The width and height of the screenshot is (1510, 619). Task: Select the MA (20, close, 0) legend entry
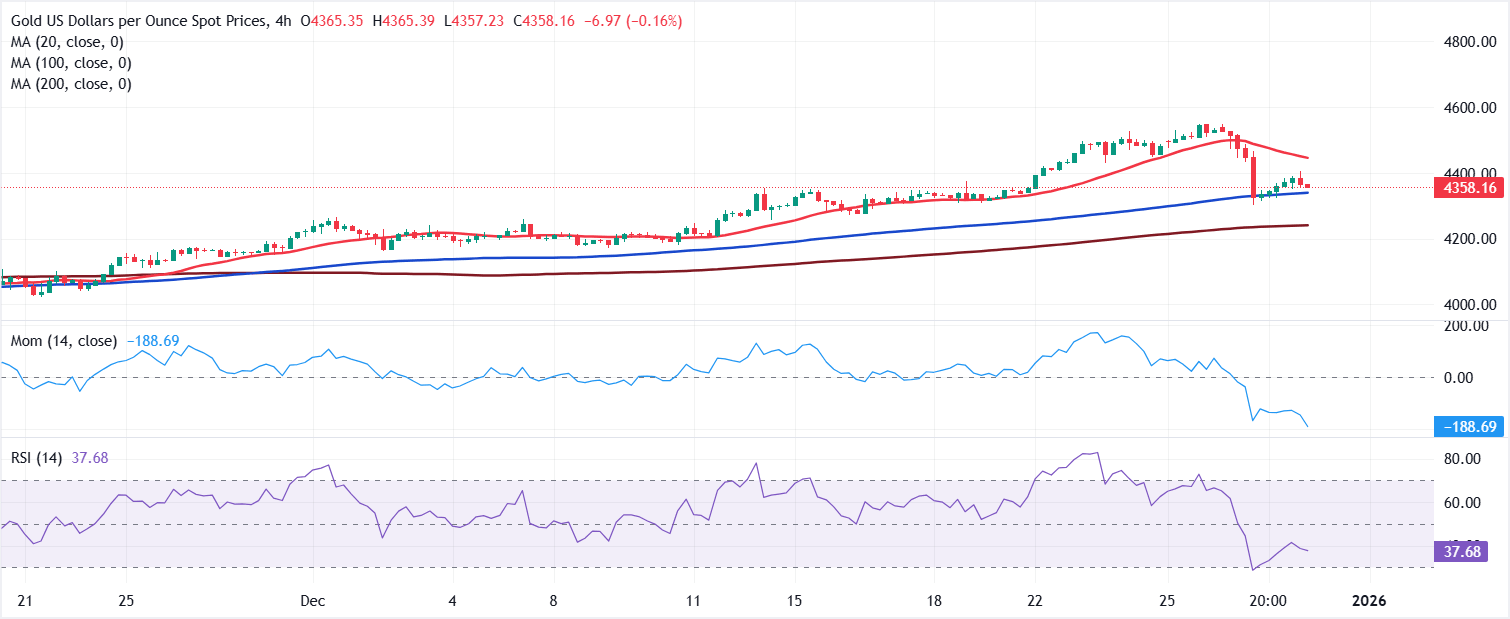coord(65,41)
